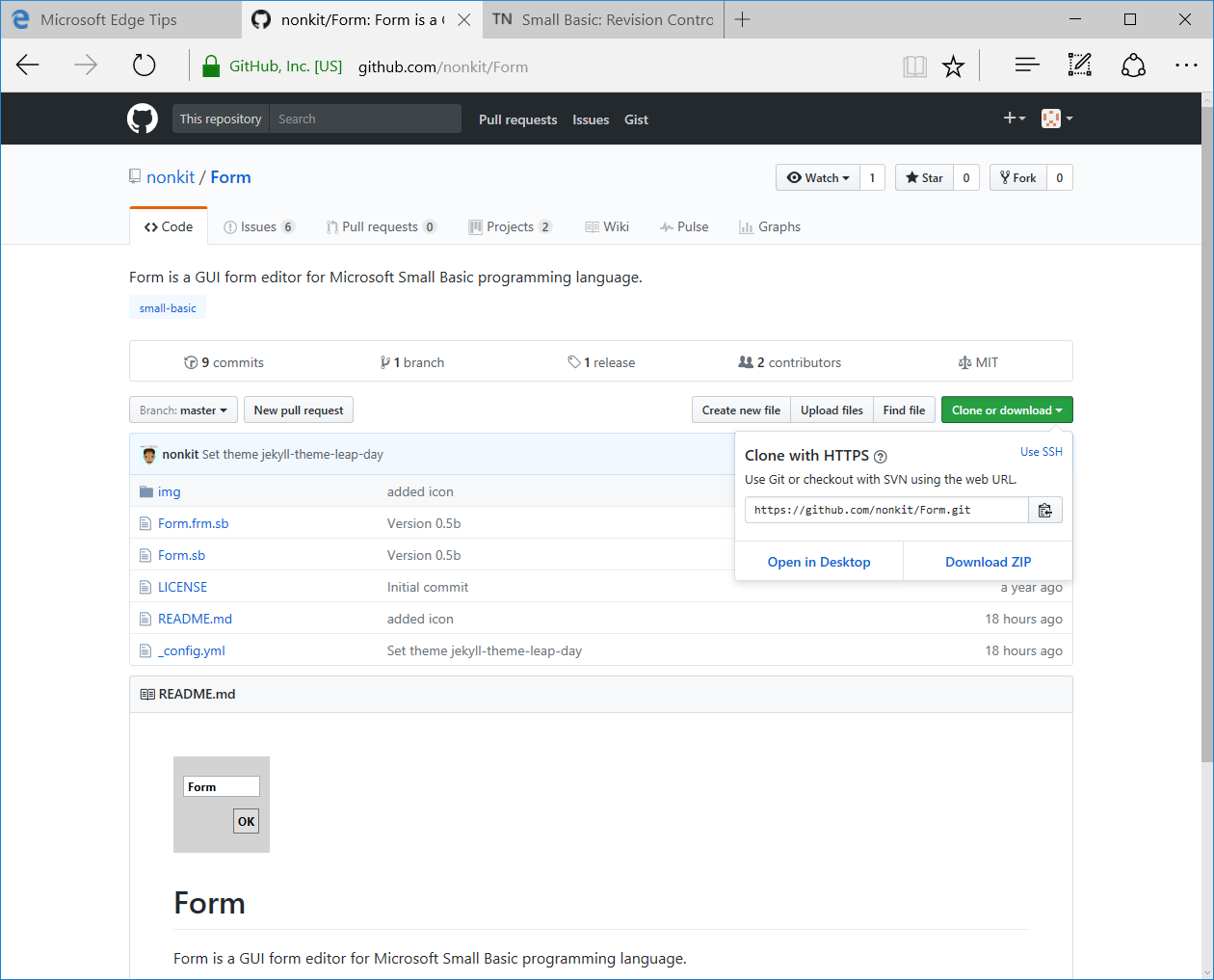Screen dimensions: 1214x980
Task: Click the small-basic topic tag
Action: (168, 308)
